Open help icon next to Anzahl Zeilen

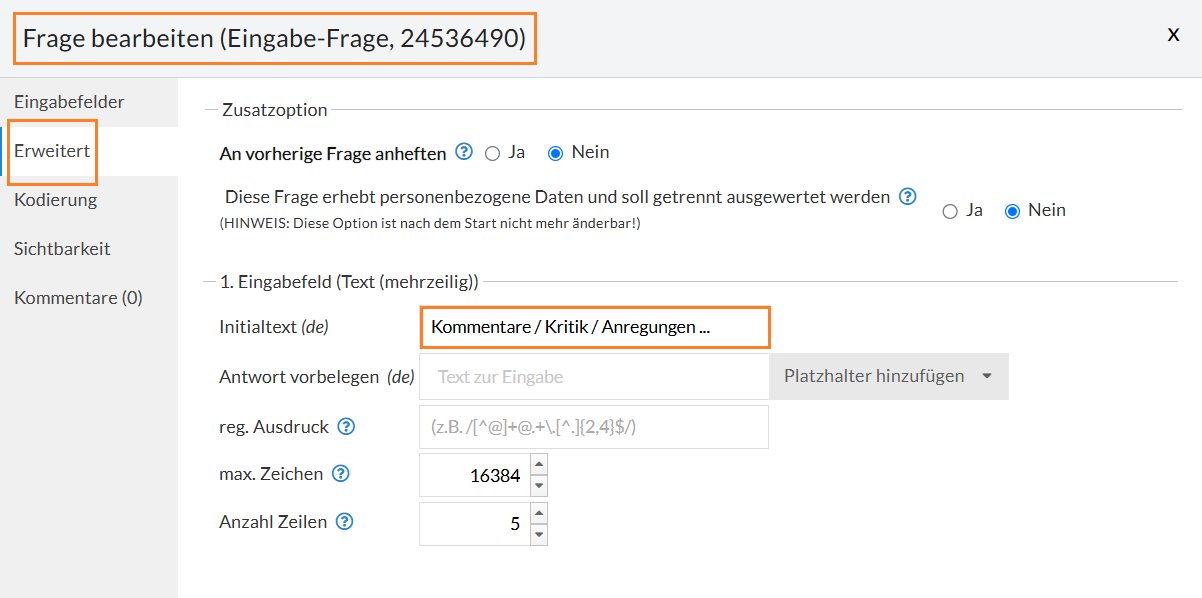345,521
